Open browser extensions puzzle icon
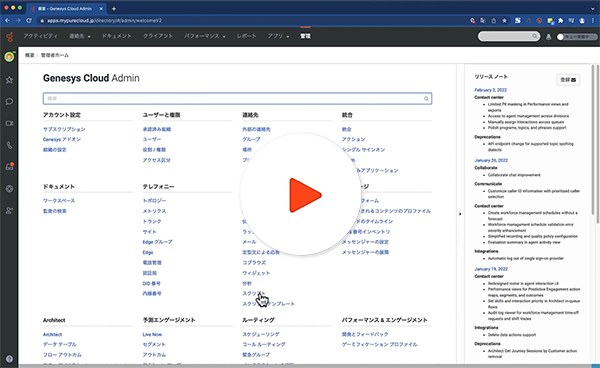Viewport: 600px width, 368px height. [x=561, y=21]
